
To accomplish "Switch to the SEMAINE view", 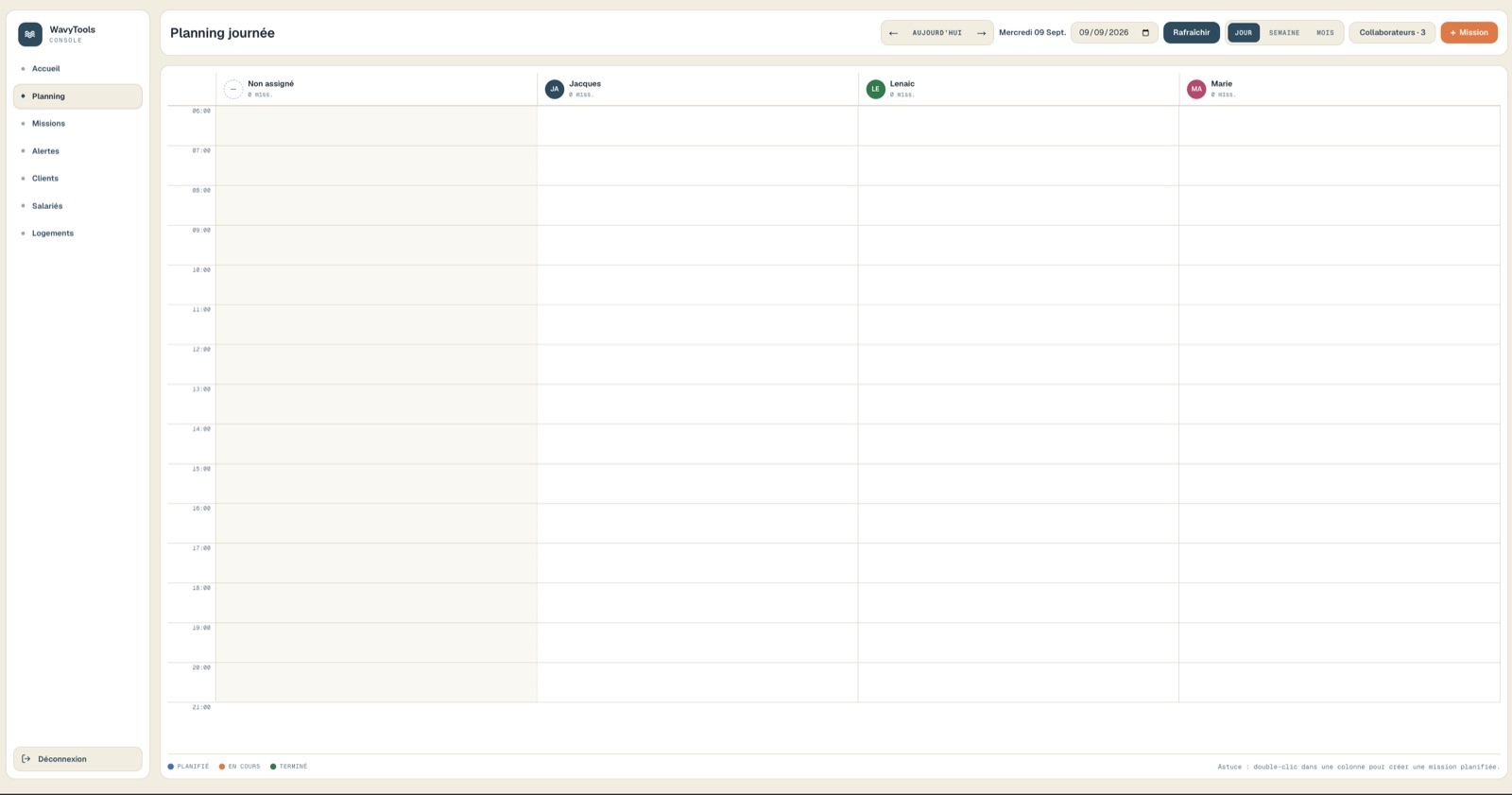I will coord(1284,33).
